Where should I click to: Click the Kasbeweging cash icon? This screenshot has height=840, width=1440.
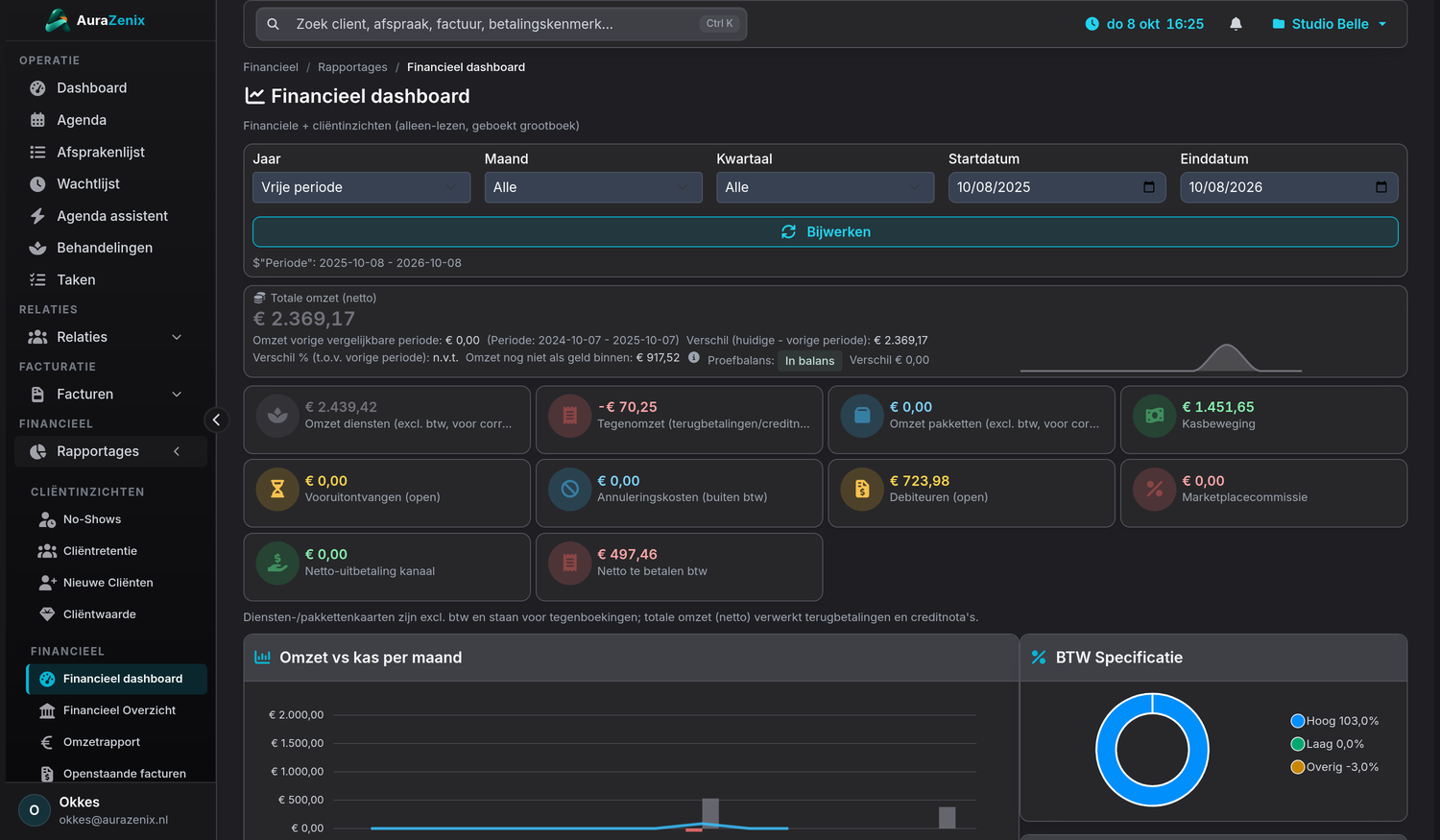[x=1154, y=416]
